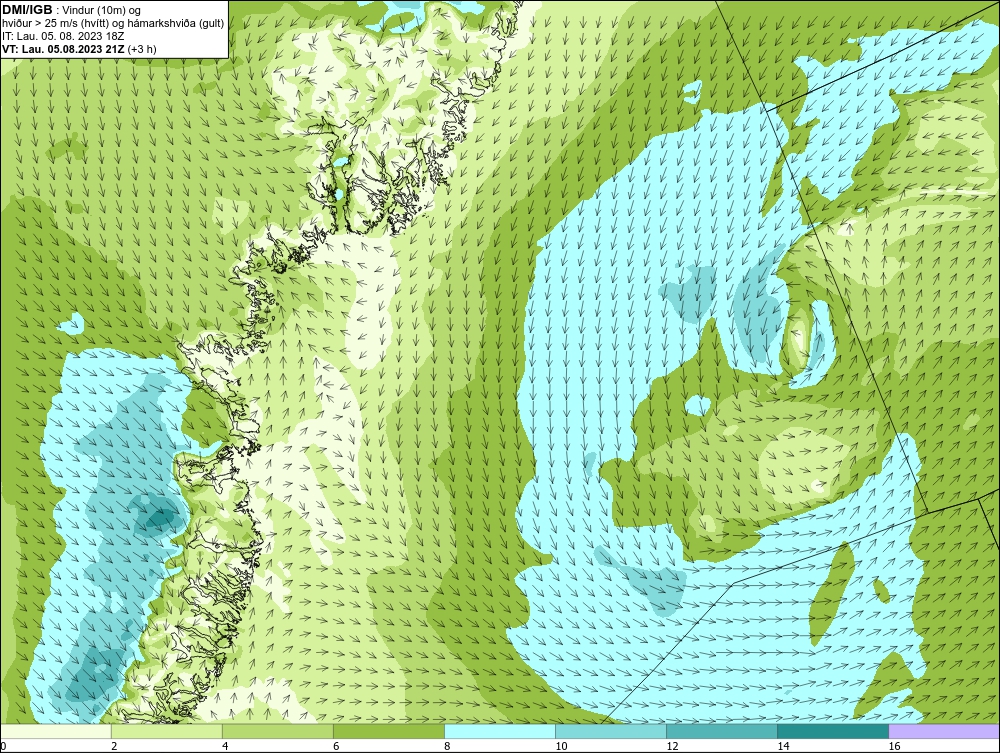This screenshot has height=753, width=1000.
Task: Click the scale label '2'
Action: 114,746
